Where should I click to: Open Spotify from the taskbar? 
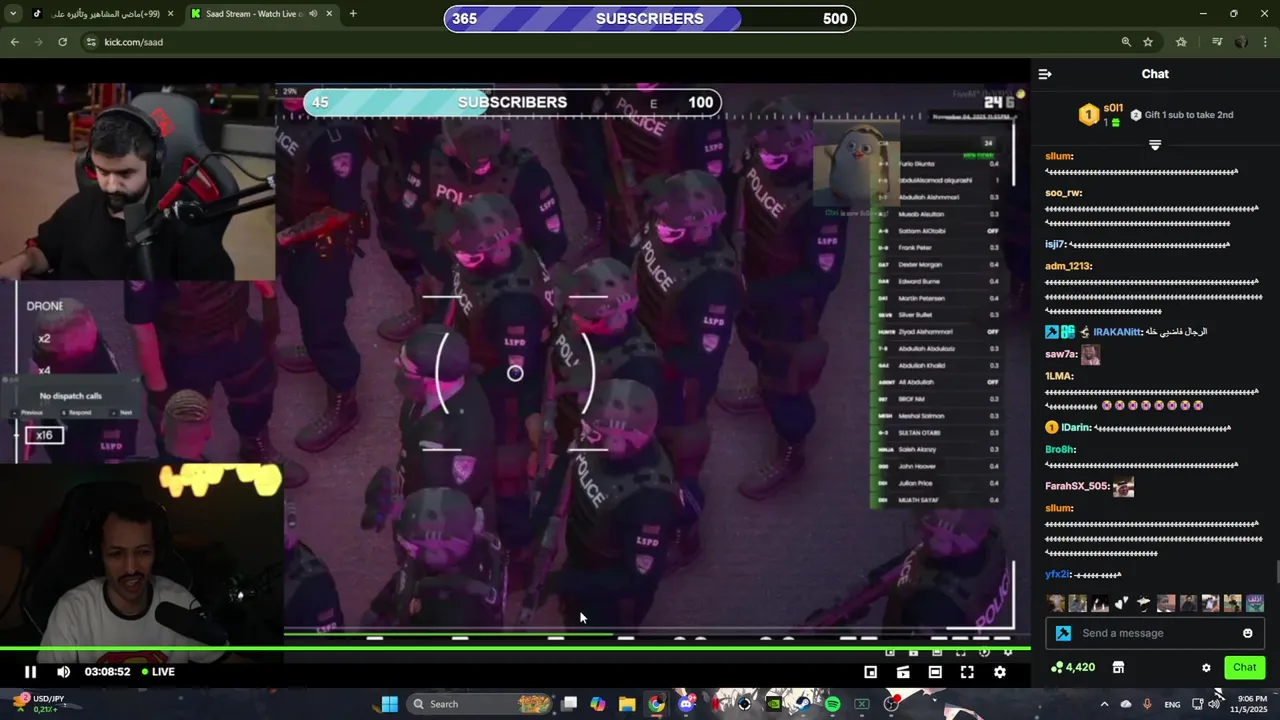click(833, 704)
